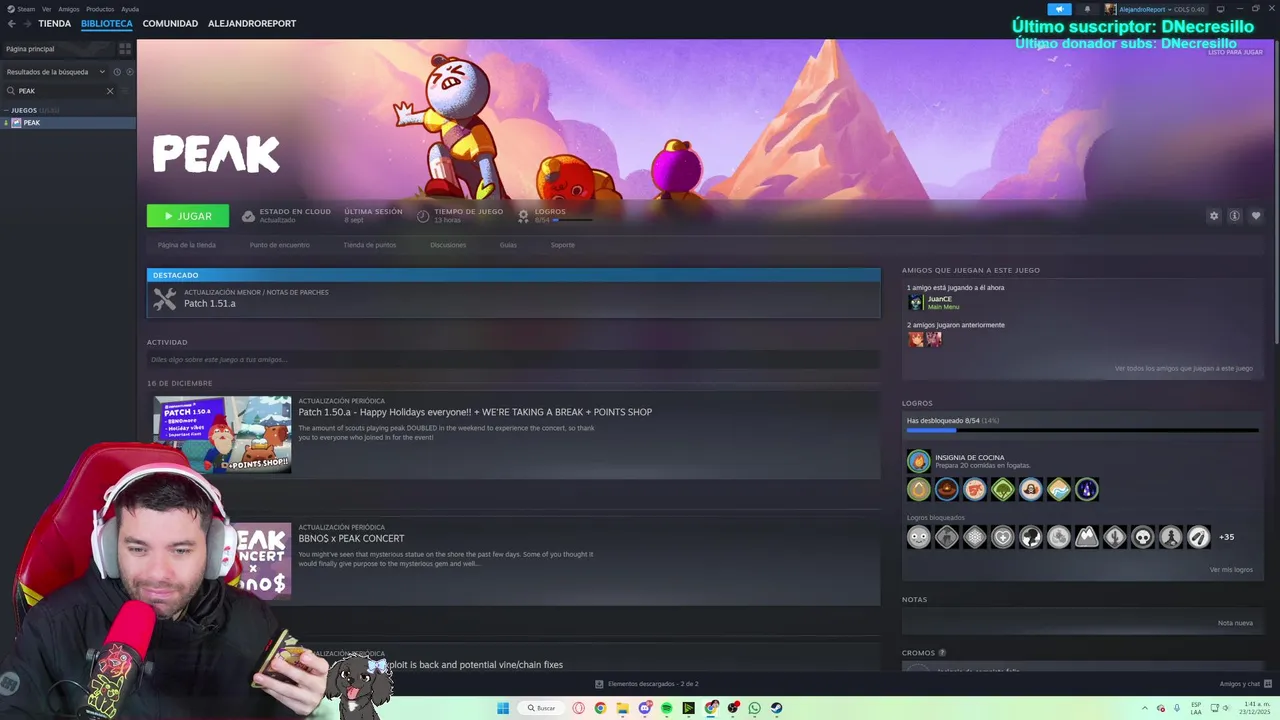Image resolution: width=1280 pixels, height=720 pixels.
Task: Click the Big Picture mode monitor icon
Action: pyautogui.click(x=1220, y=9)
